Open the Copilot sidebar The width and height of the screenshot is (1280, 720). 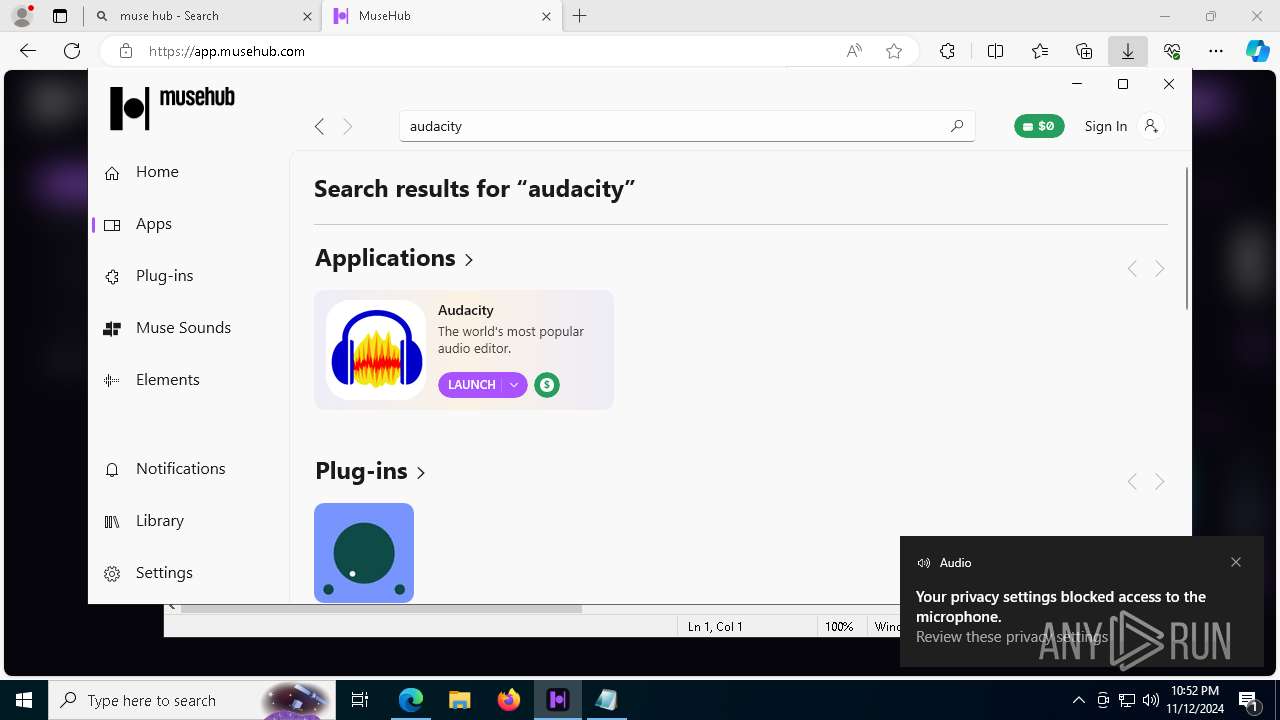click(1257, 51)
